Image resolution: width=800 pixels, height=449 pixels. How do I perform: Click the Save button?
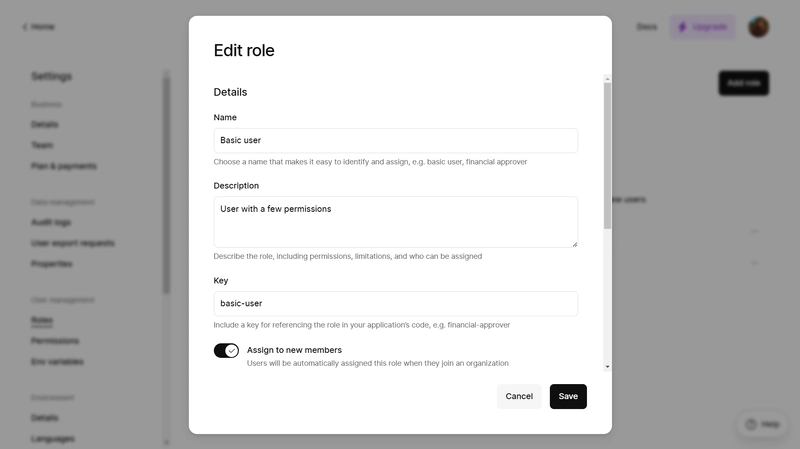pyautogui.click(x=568, y=396)
